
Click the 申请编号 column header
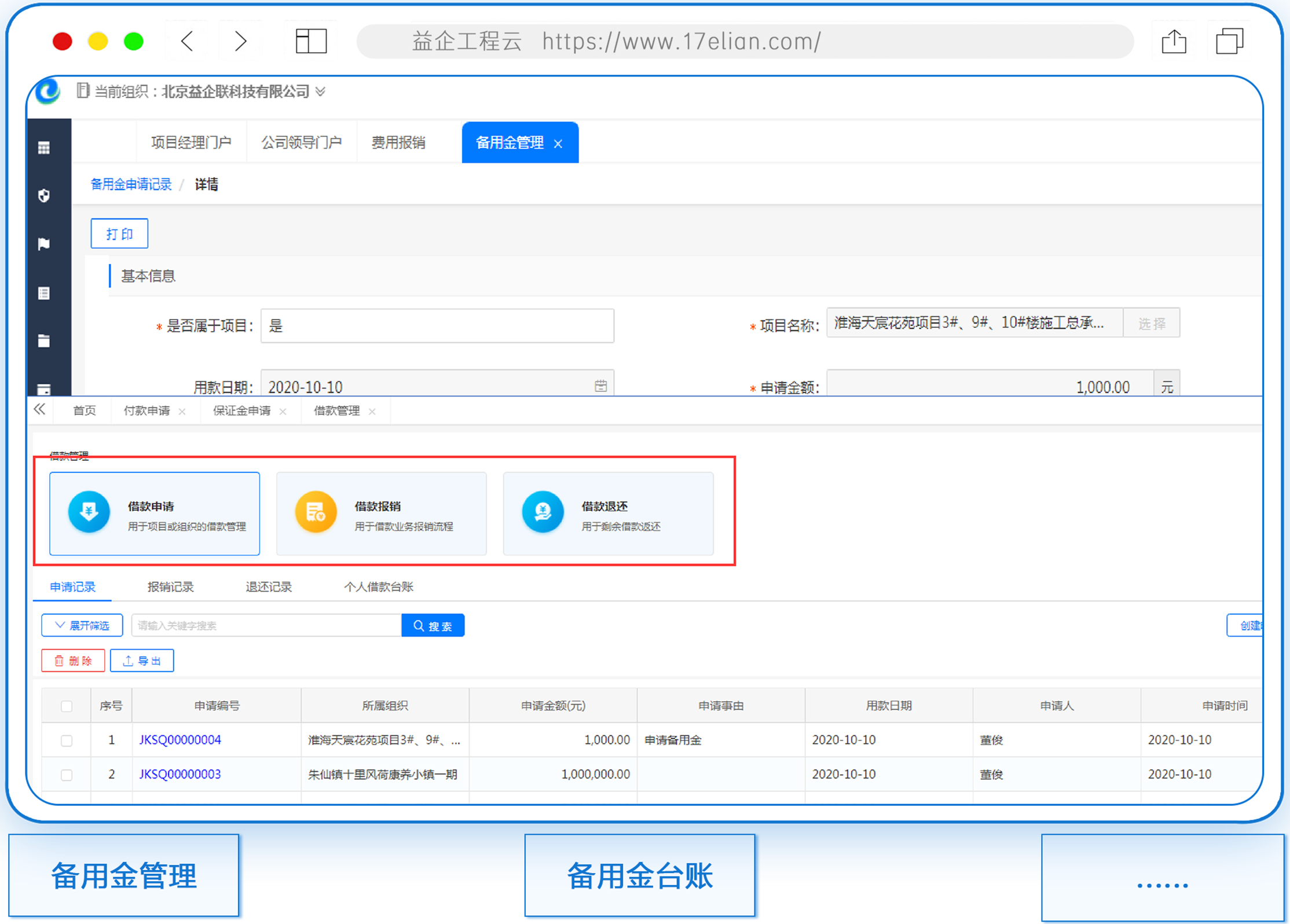pyautogui.click(x=217, y=706)
